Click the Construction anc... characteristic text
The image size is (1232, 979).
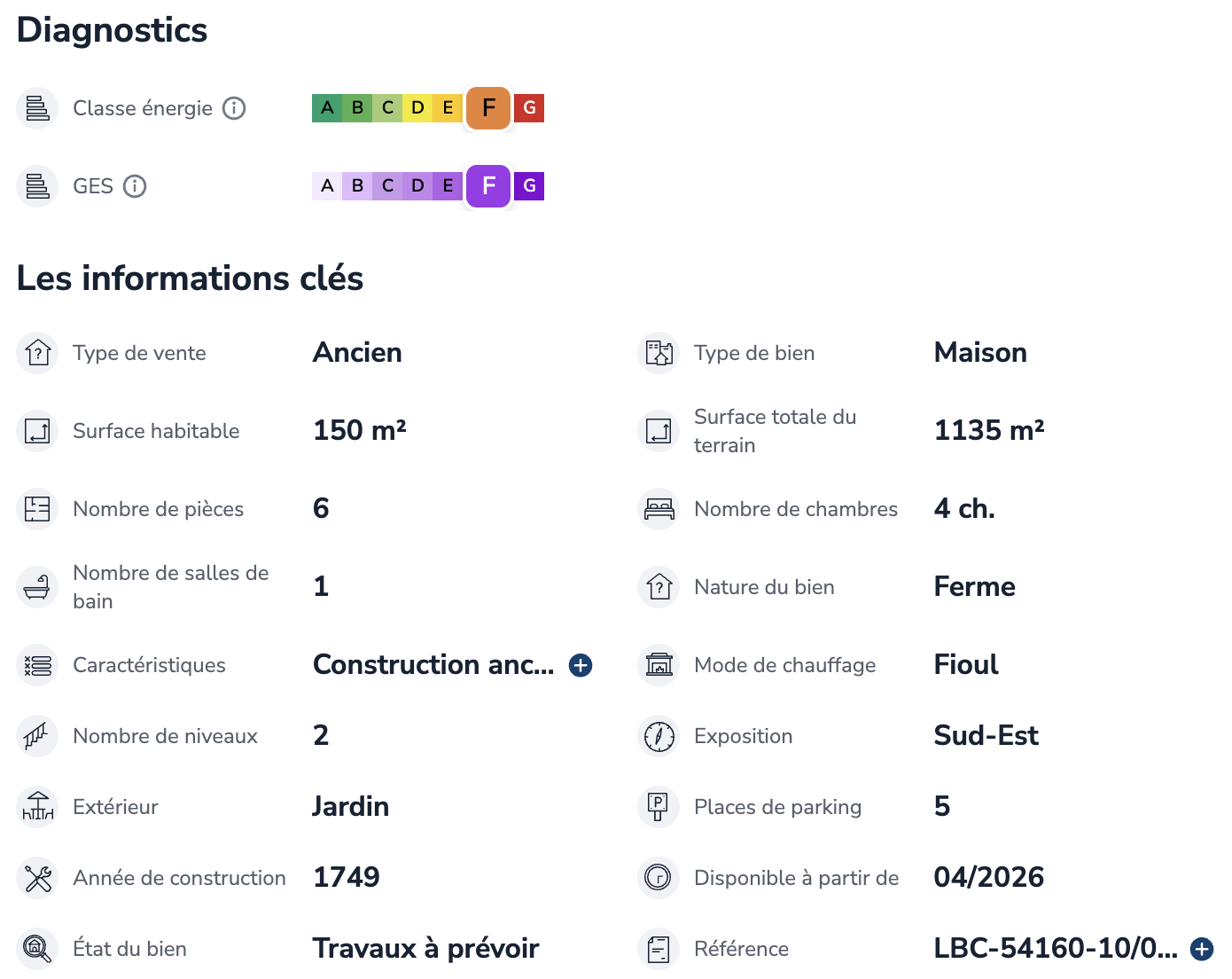tap(433, 665)
